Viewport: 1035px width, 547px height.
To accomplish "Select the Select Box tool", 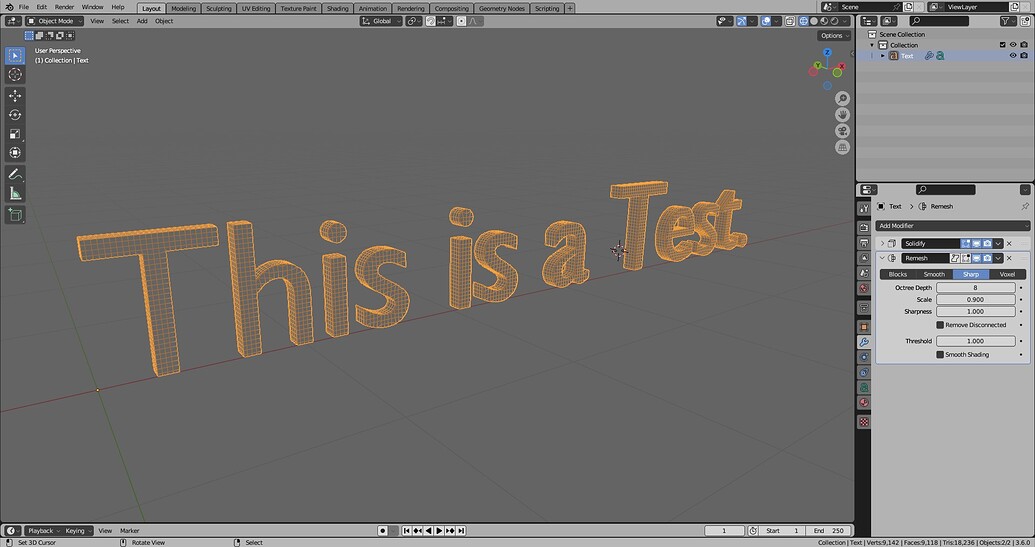I will (15, 55).
